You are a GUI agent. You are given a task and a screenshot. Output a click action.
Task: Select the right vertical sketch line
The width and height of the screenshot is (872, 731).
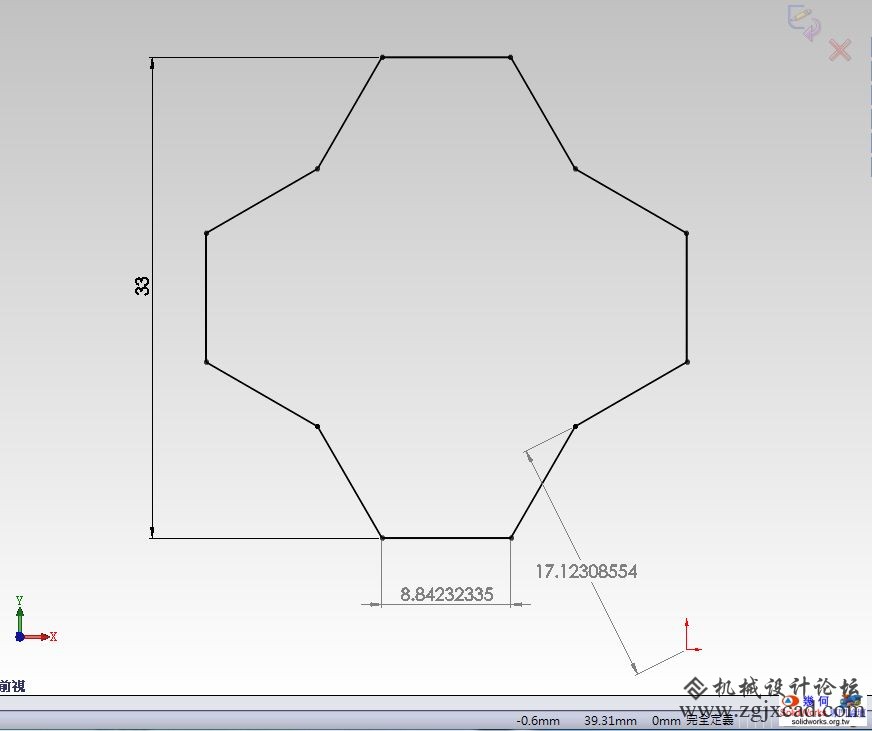(687, 298)
